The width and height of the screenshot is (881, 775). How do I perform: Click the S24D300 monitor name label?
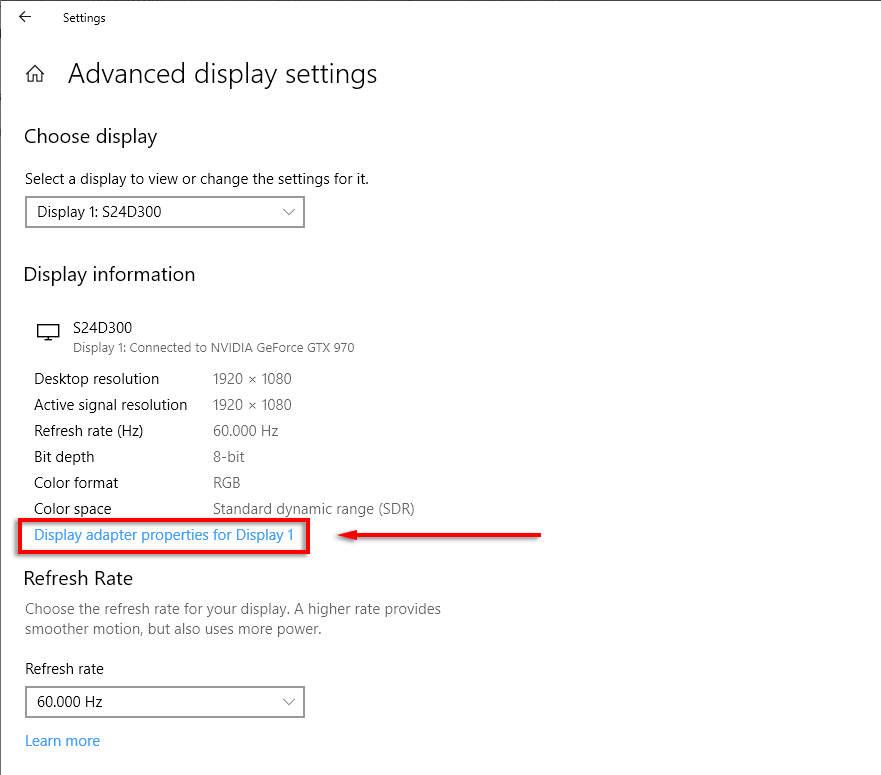[103, 327]
